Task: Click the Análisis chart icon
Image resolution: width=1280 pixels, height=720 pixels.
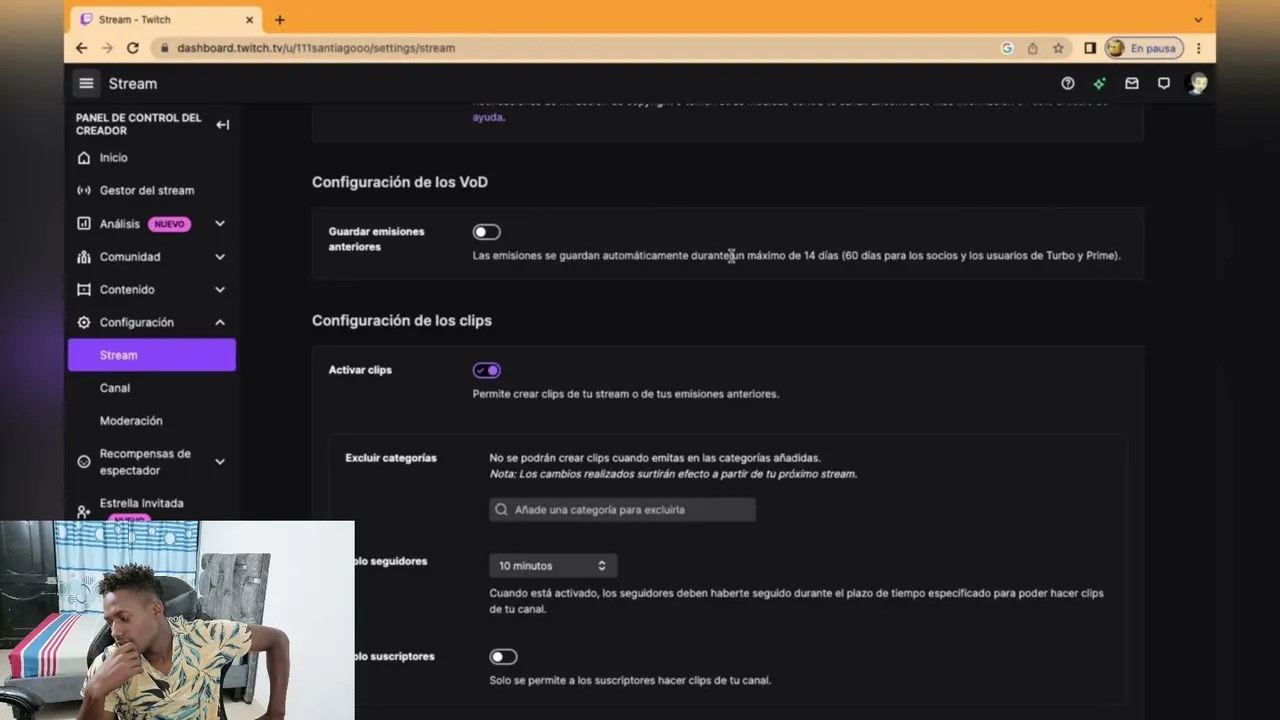Action: click(x=84, y=224)
